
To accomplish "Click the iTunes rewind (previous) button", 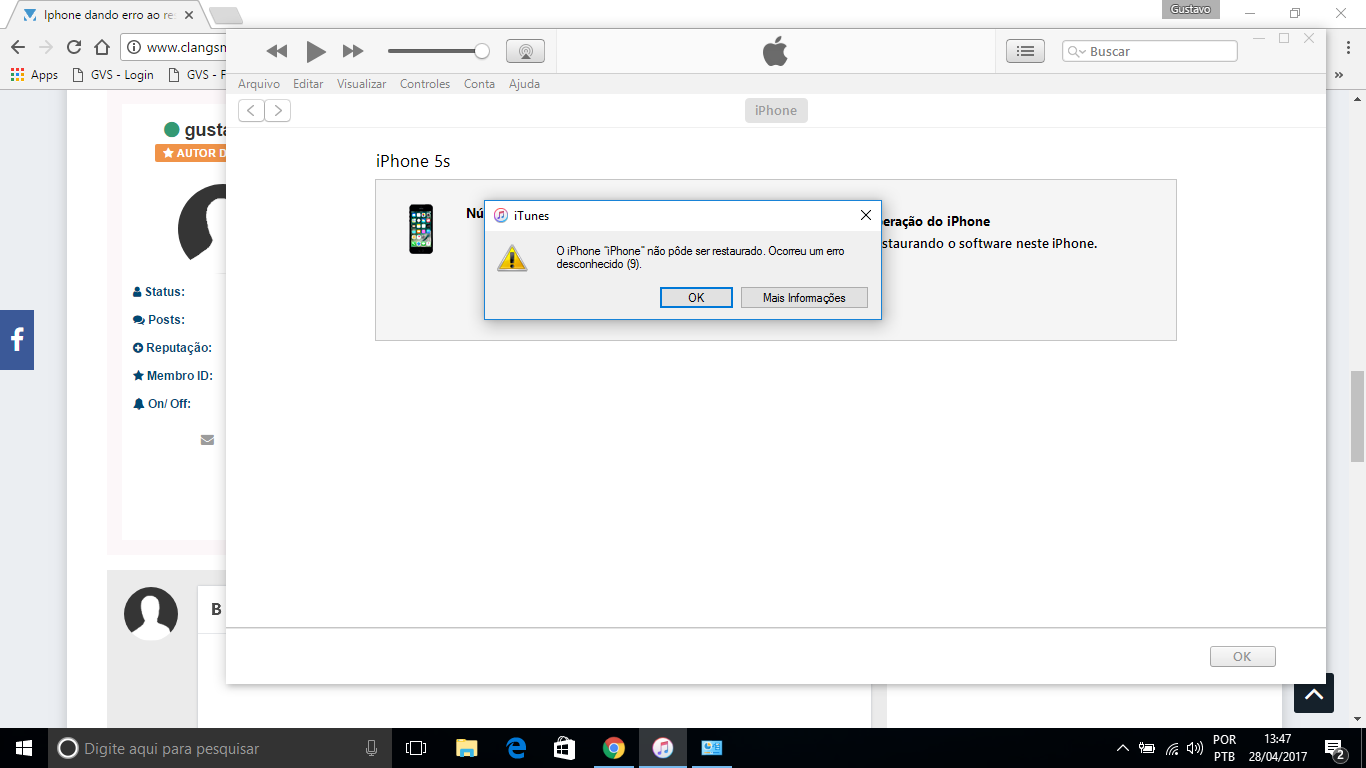I will (x=277, y=51).
